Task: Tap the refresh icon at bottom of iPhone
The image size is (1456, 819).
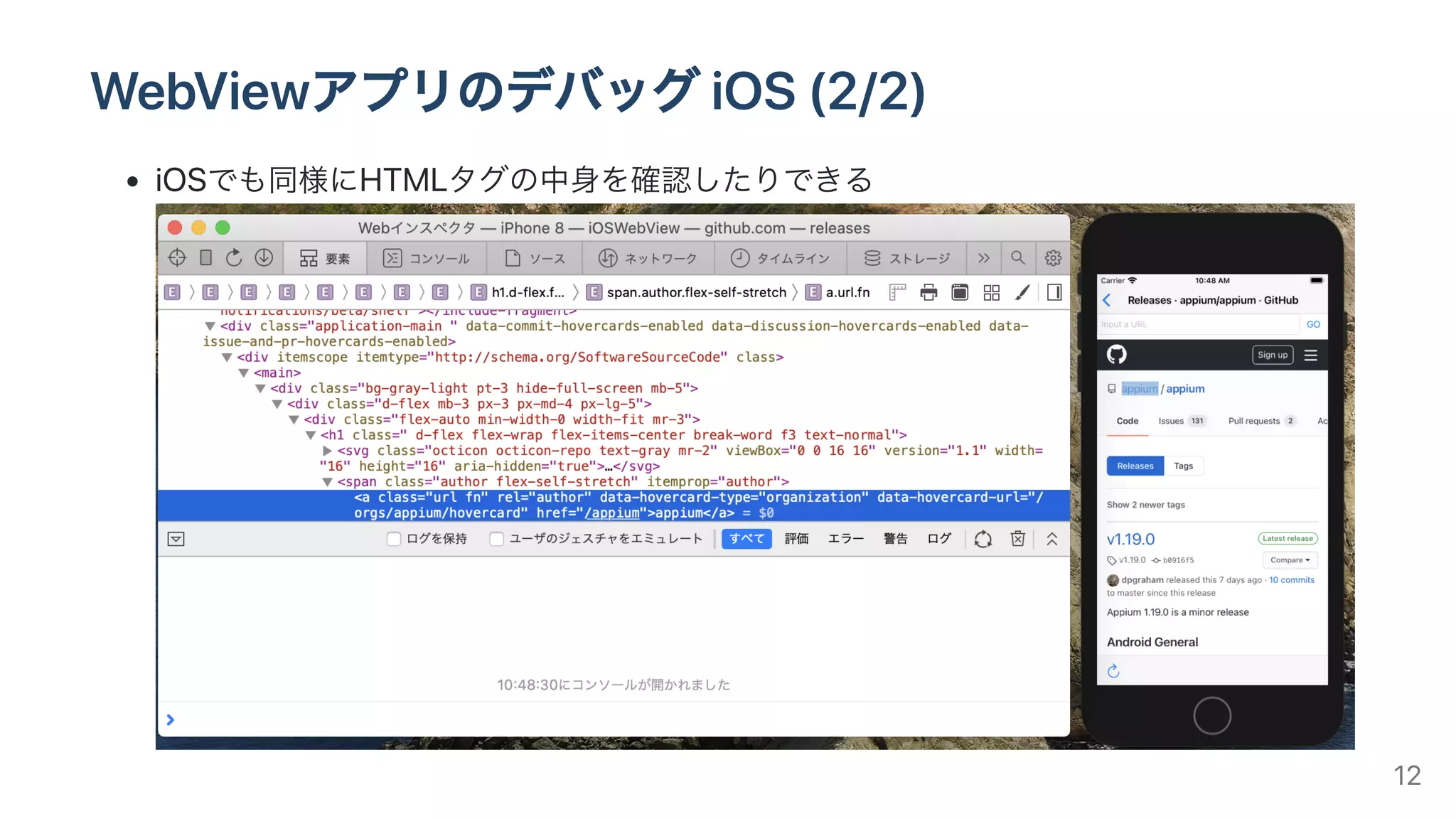Action: [x=1113, y=670]
